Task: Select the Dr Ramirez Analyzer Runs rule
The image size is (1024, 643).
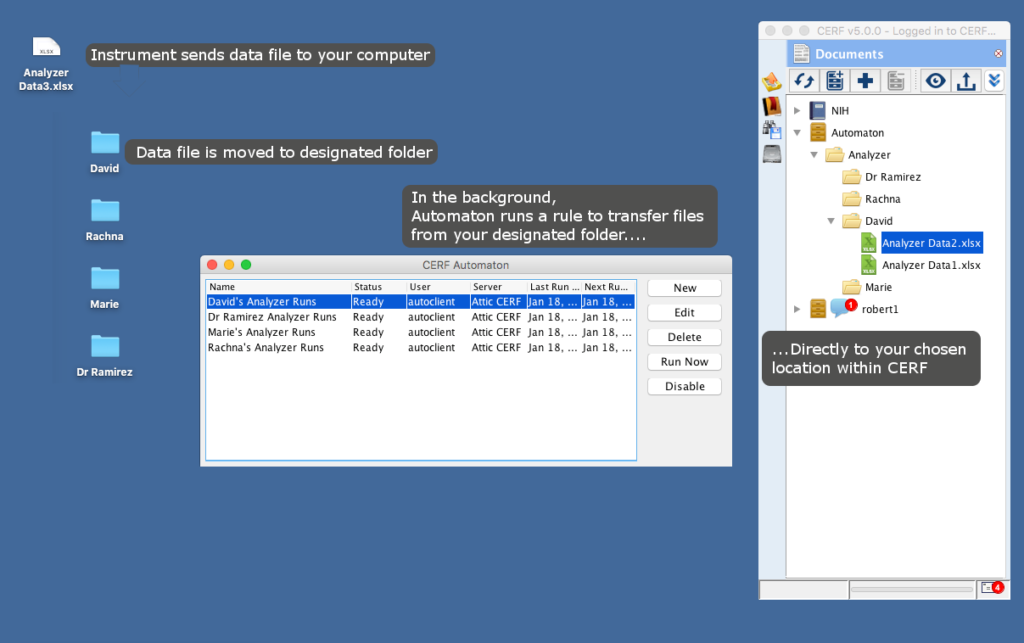Action: click(x=421, y=317)
